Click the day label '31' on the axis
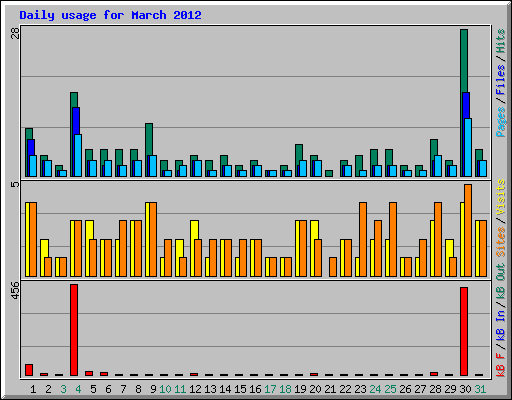Viewport: 512px width, 400px height. coord(480,389)
